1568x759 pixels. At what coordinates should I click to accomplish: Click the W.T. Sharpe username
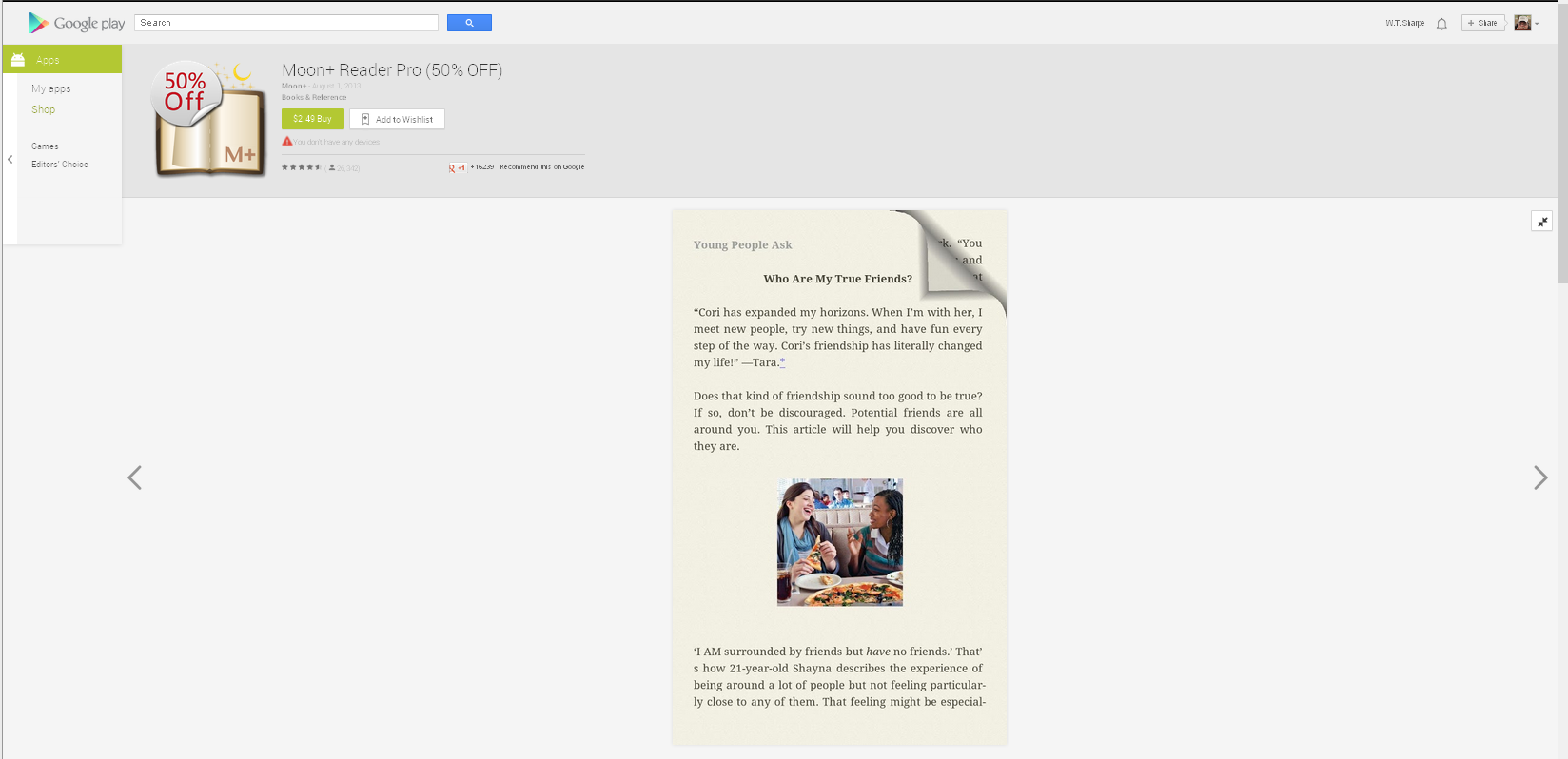click(1405, 23)
